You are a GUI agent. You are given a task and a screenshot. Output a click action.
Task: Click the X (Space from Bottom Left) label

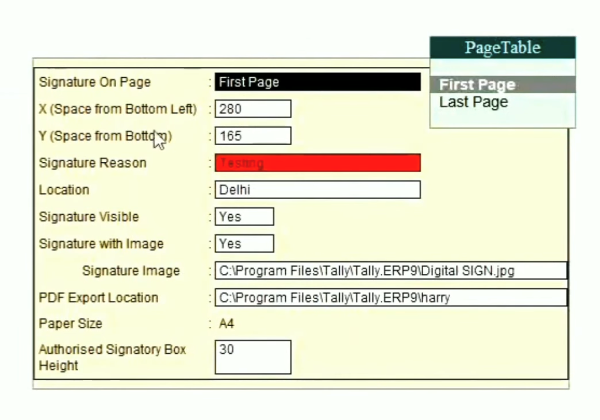(x=117, y=109)
